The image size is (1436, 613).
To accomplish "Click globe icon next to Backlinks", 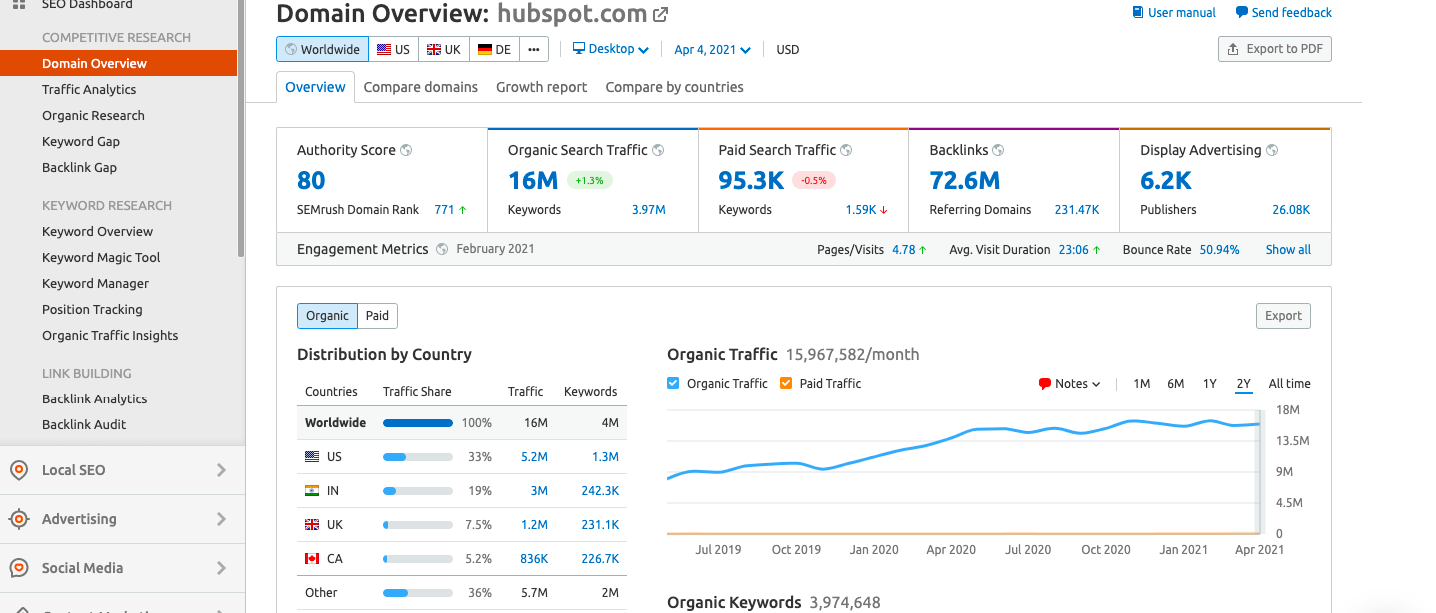I will coord(998,150).
